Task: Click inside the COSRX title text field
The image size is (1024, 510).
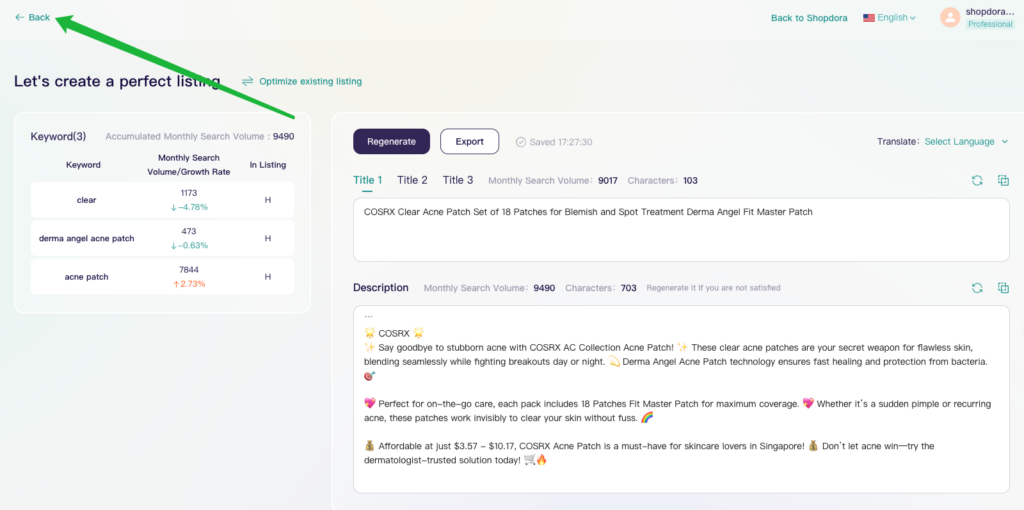Action: 680,230
